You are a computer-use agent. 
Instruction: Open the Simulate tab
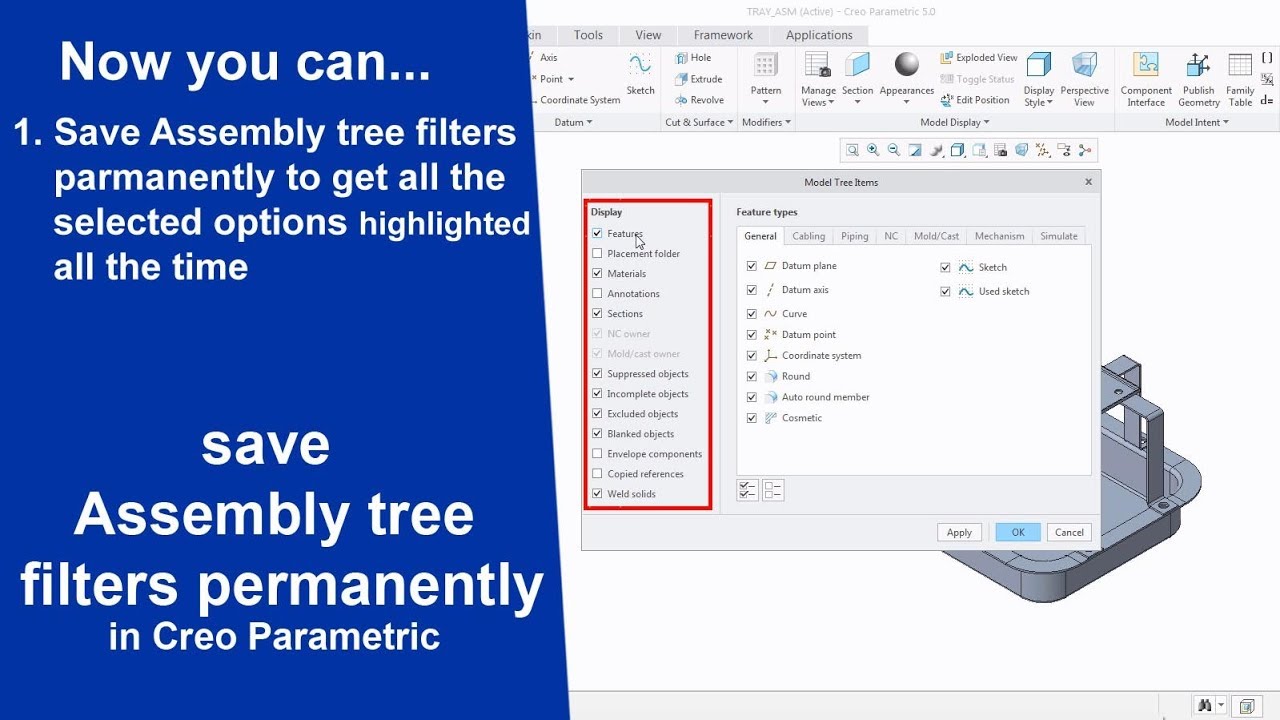coord(1058,236)
